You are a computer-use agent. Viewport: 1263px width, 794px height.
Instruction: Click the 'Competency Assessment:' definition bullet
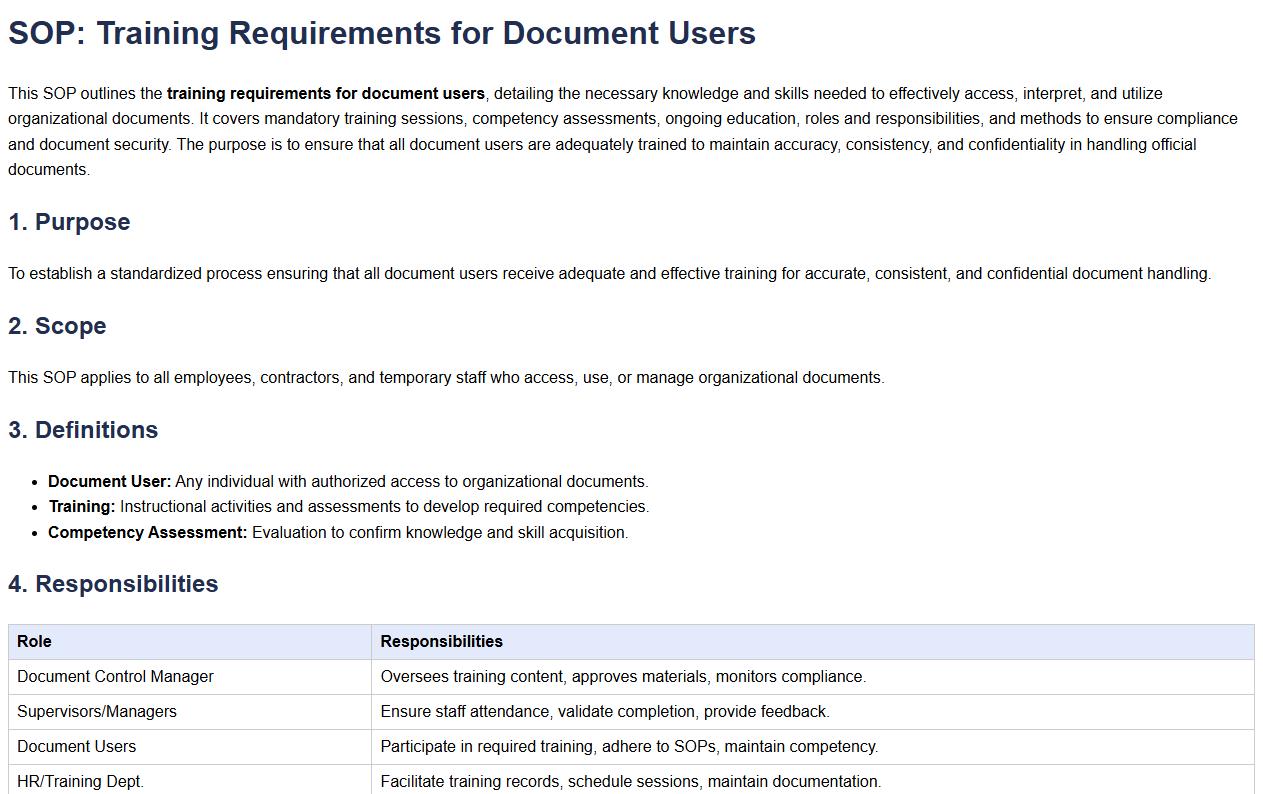click(x=338, y=533)
